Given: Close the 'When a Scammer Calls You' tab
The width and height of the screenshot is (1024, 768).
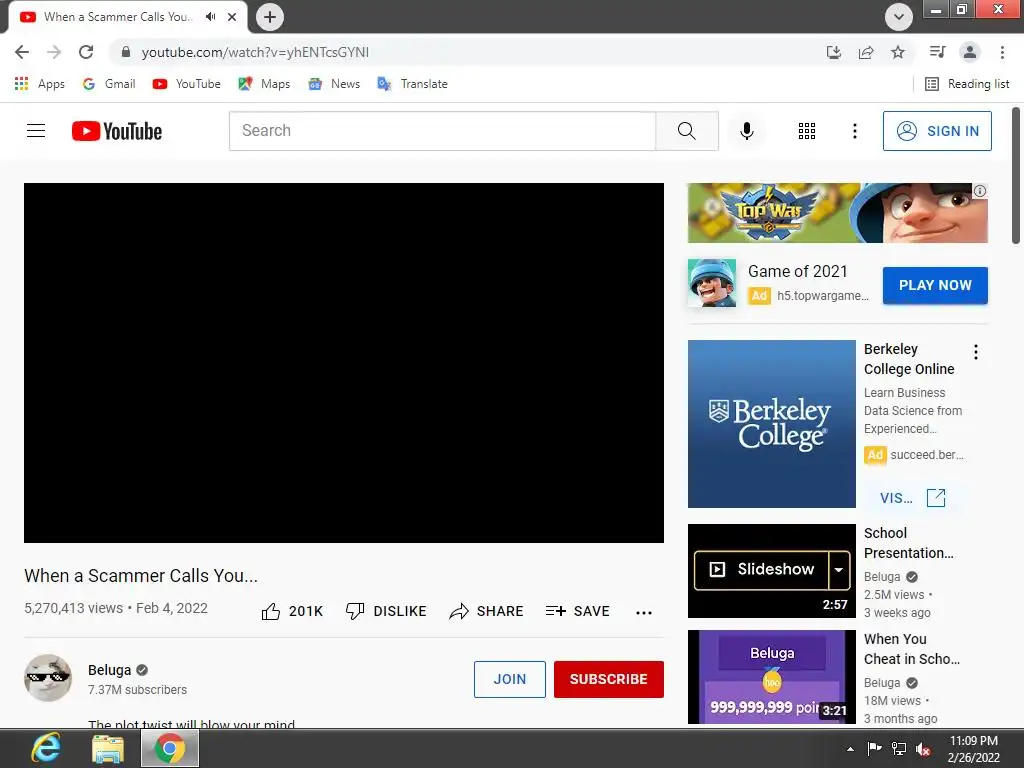Looking at the screenshot, I should pyautogui.click(x=232, y=17).
